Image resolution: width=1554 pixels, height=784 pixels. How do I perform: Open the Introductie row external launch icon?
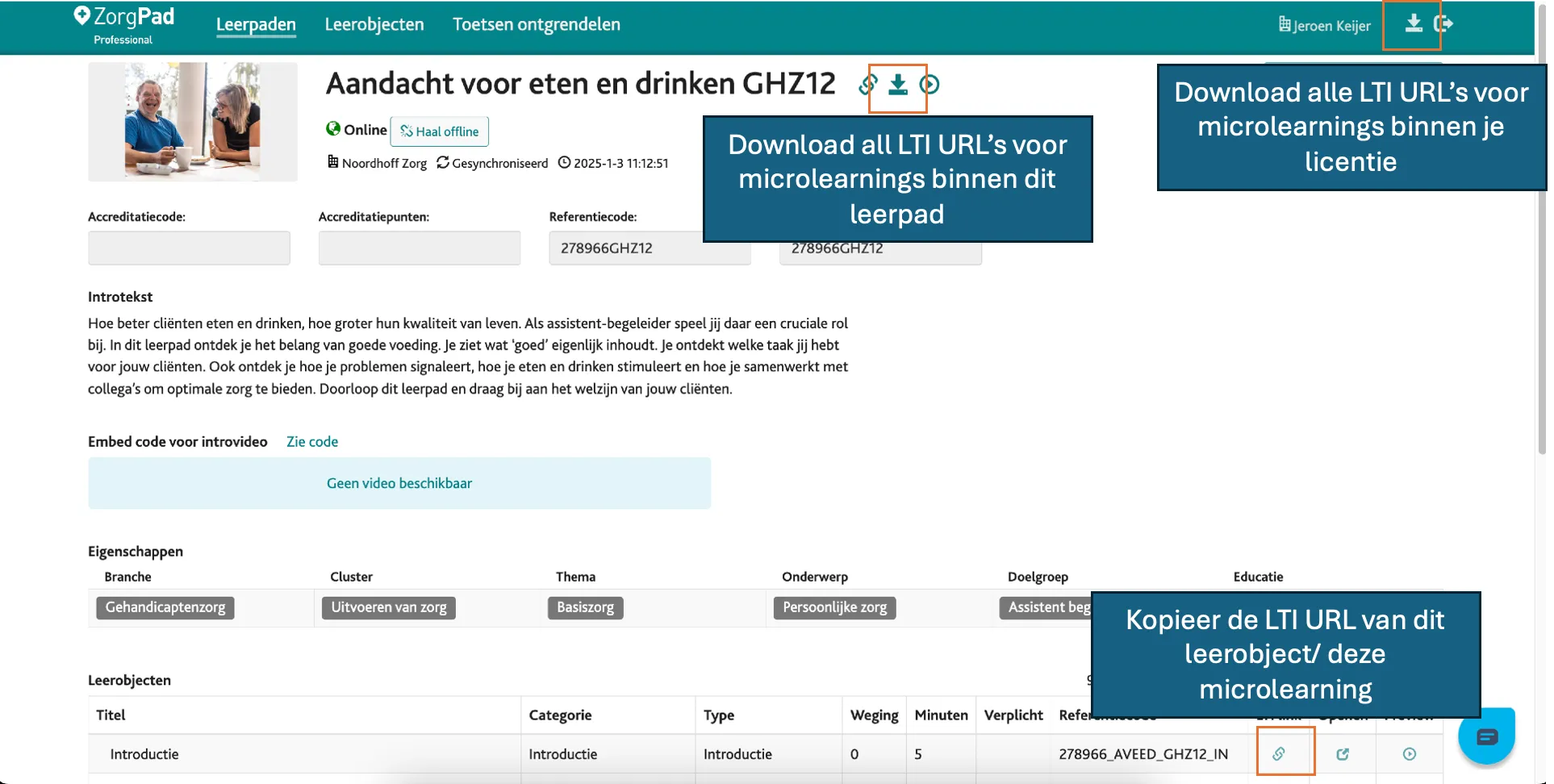[1343, 754]
